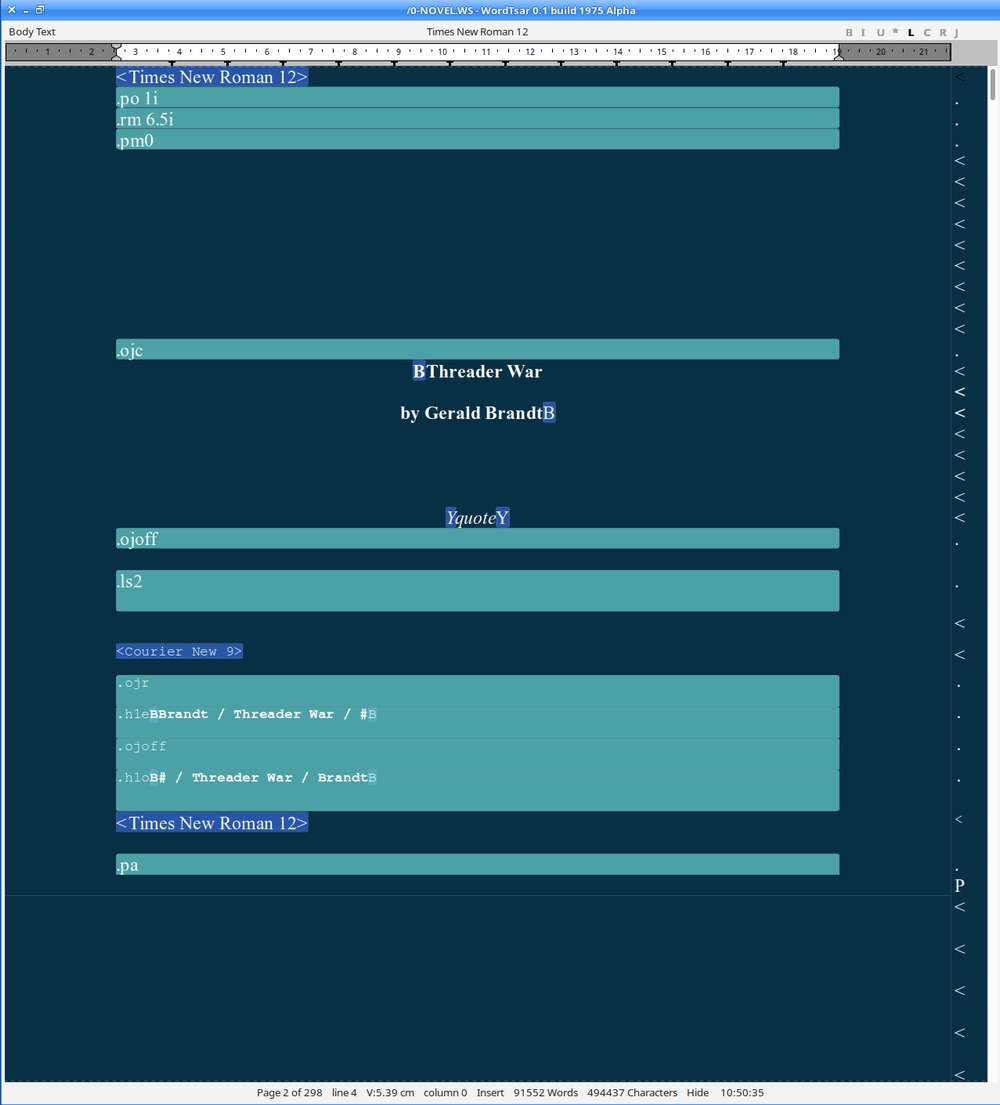Click the Courier New 9 font tag

pos(179,651)
